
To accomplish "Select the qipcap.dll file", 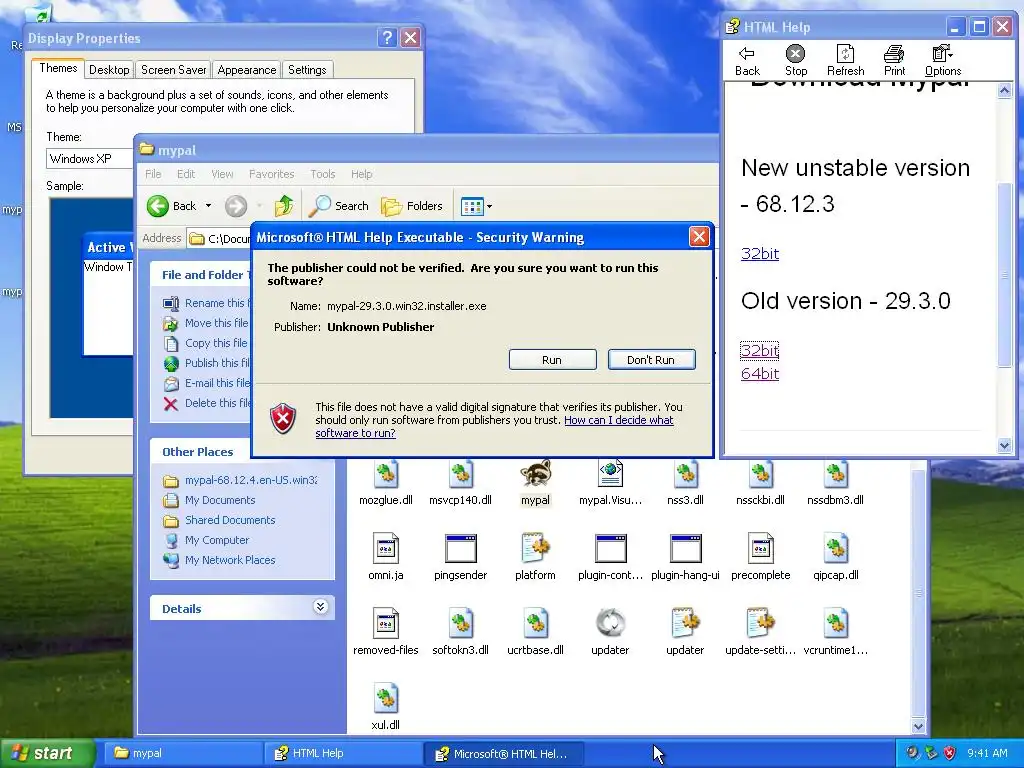I will pyautogui.click(x=835, y=558).
